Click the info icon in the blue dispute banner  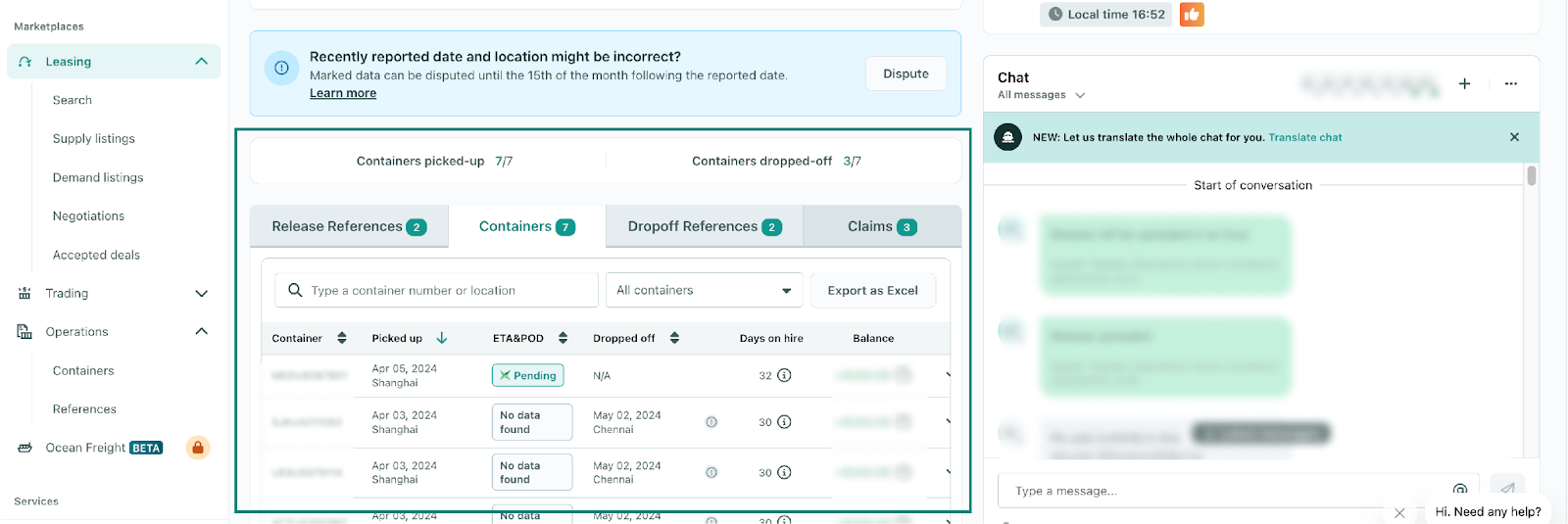point(281,69)
